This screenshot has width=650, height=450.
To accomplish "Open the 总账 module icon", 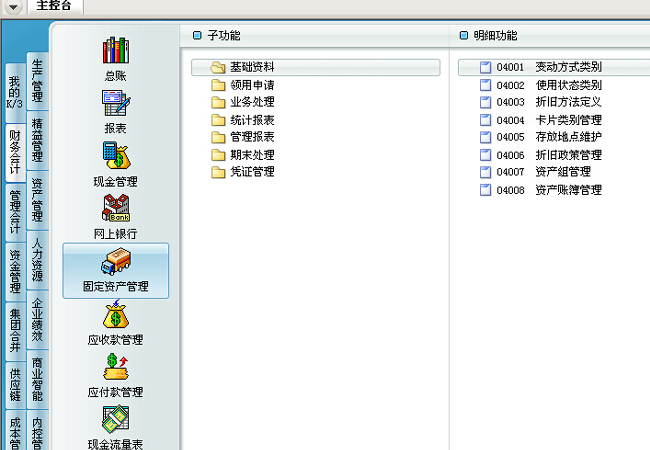I will 116,51.
